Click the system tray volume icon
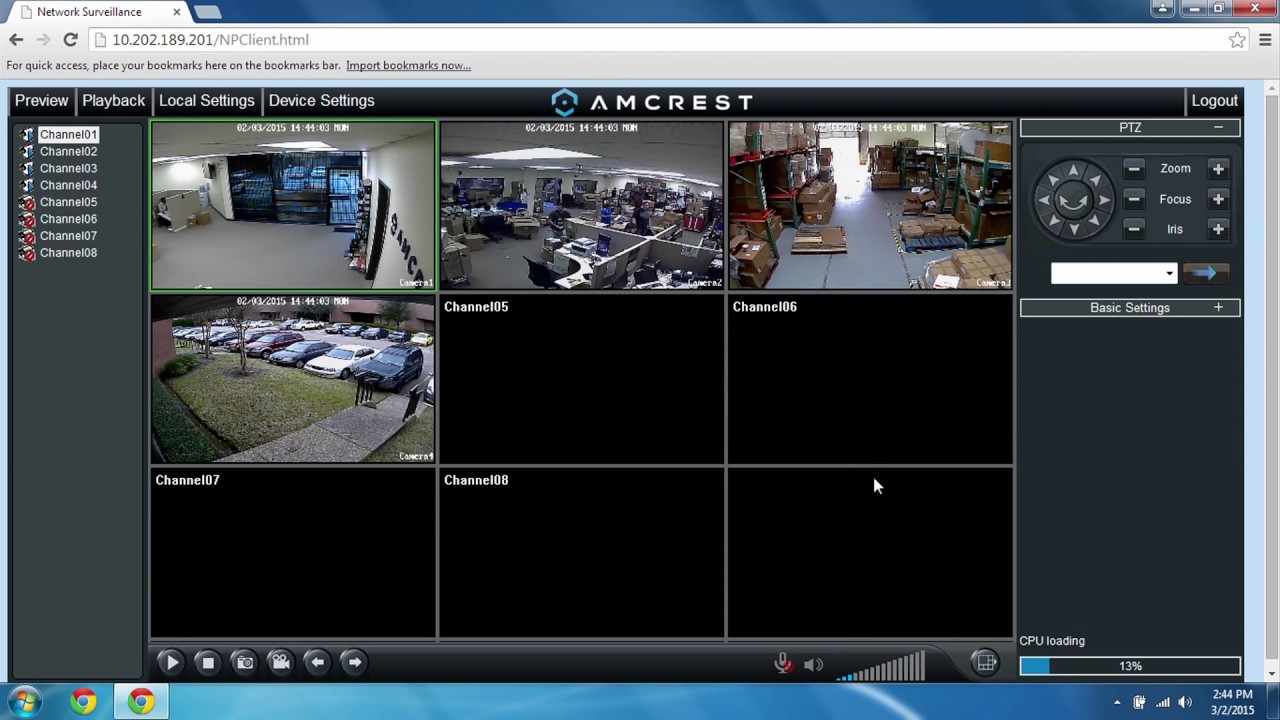Image resolution: width=1280 pixels, height=720 pixels. coord(1186,703)
